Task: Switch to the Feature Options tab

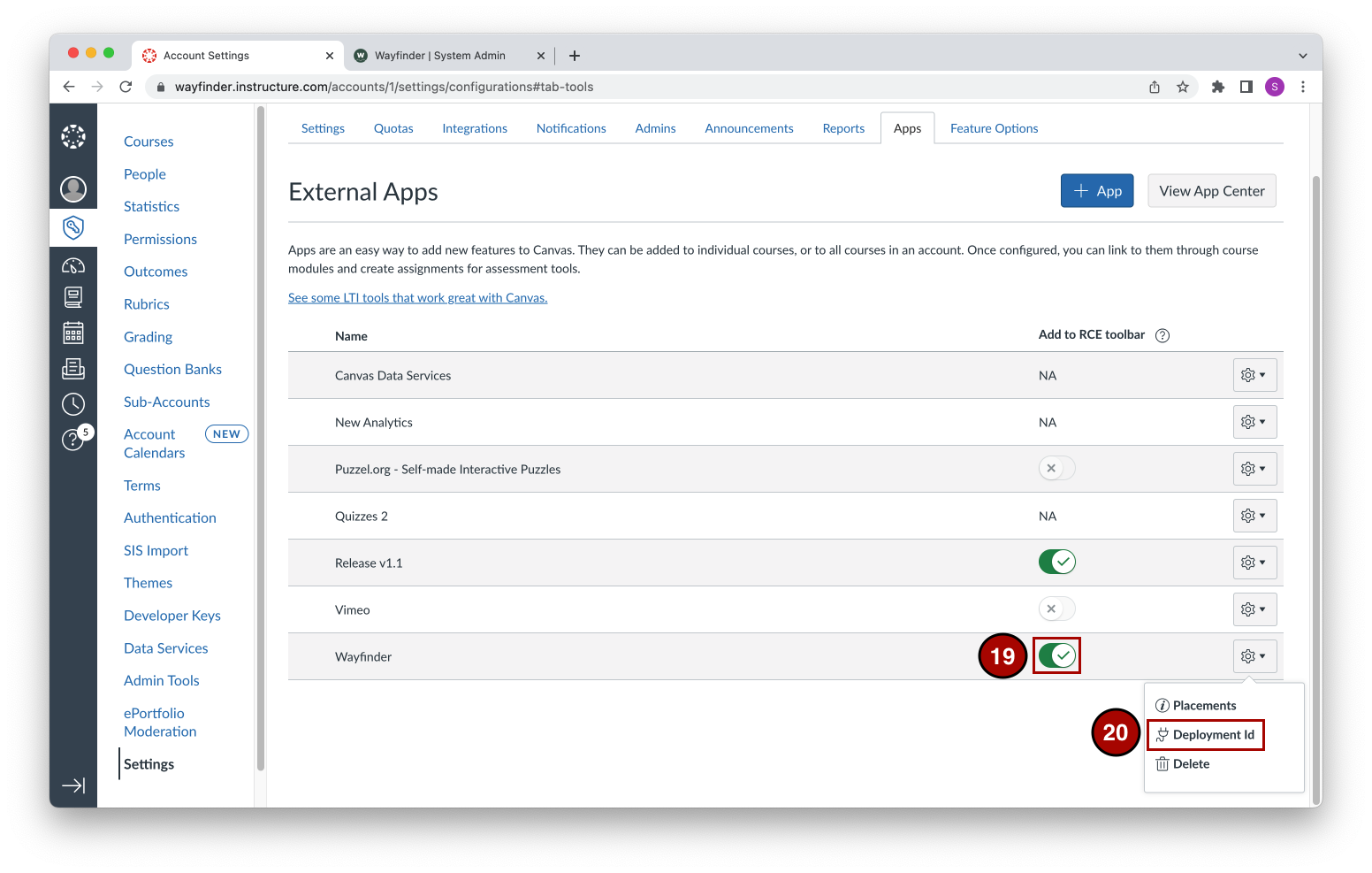Action: 994,128
